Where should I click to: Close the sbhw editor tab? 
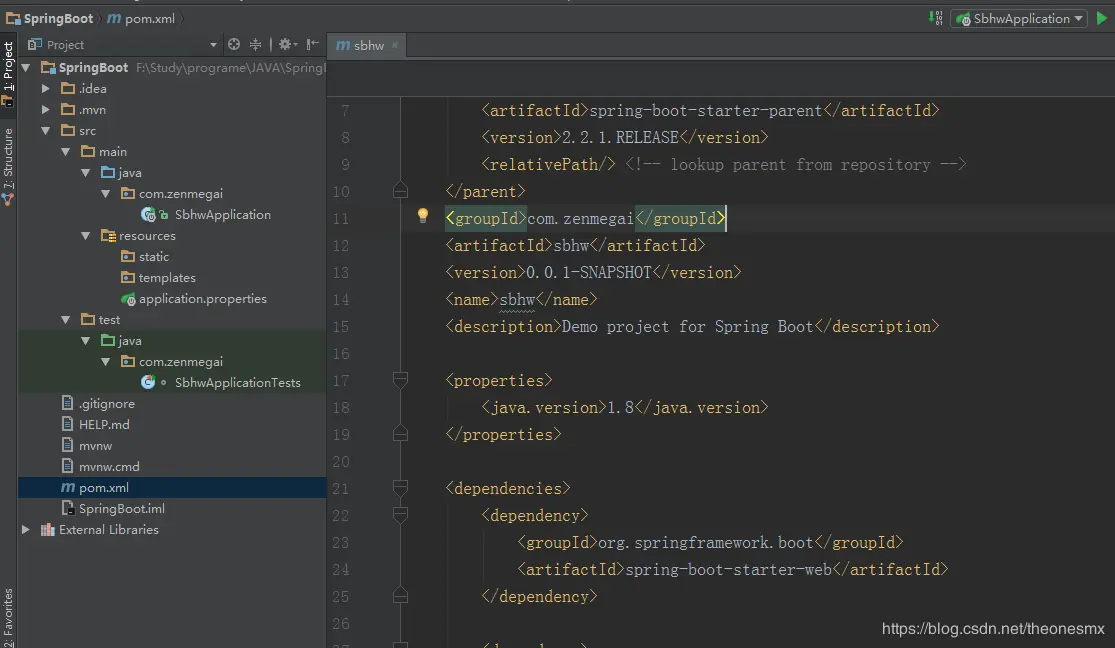[x=395, y=45]
